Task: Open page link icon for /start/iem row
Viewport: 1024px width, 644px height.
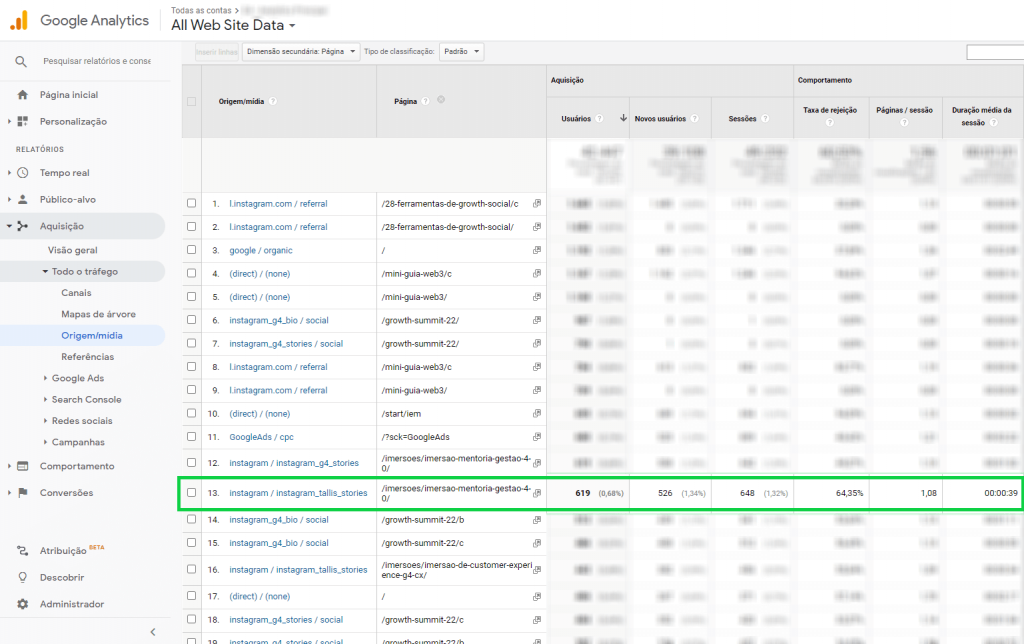Action: pos(537,413)
